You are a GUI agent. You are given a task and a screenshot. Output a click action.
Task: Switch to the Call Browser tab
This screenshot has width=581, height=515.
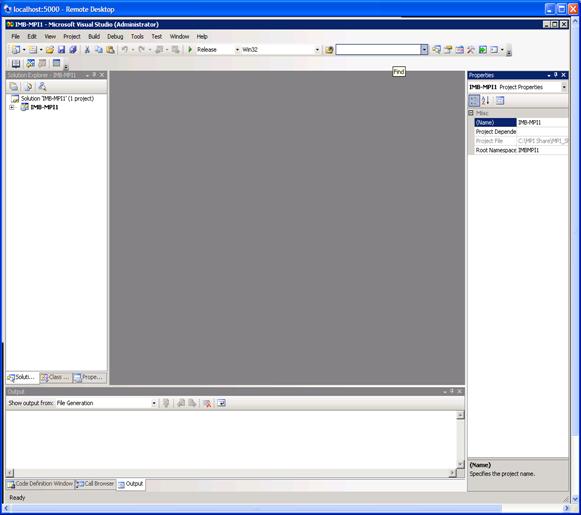[96, 484]
